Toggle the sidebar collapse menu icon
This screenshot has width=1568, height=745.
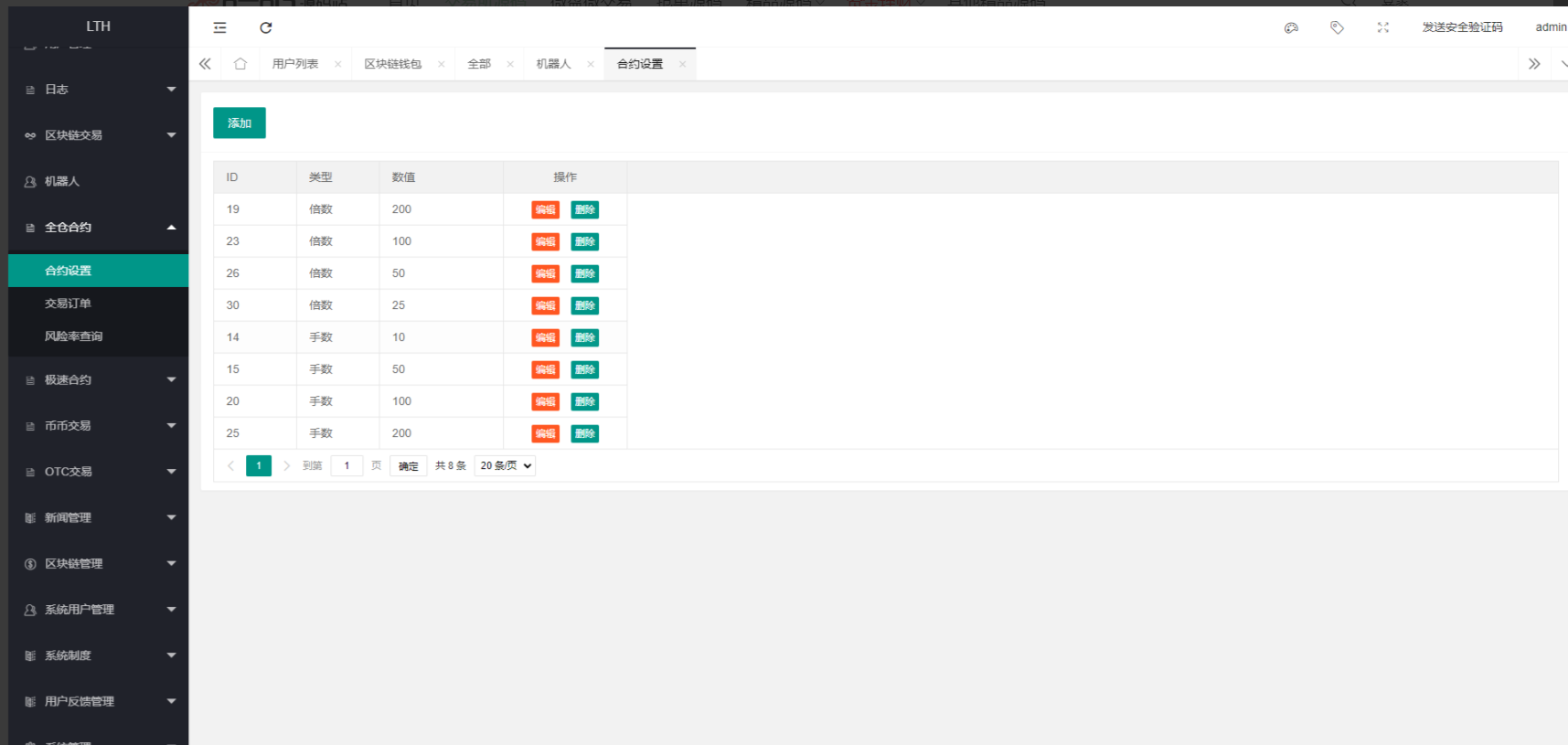219,27
